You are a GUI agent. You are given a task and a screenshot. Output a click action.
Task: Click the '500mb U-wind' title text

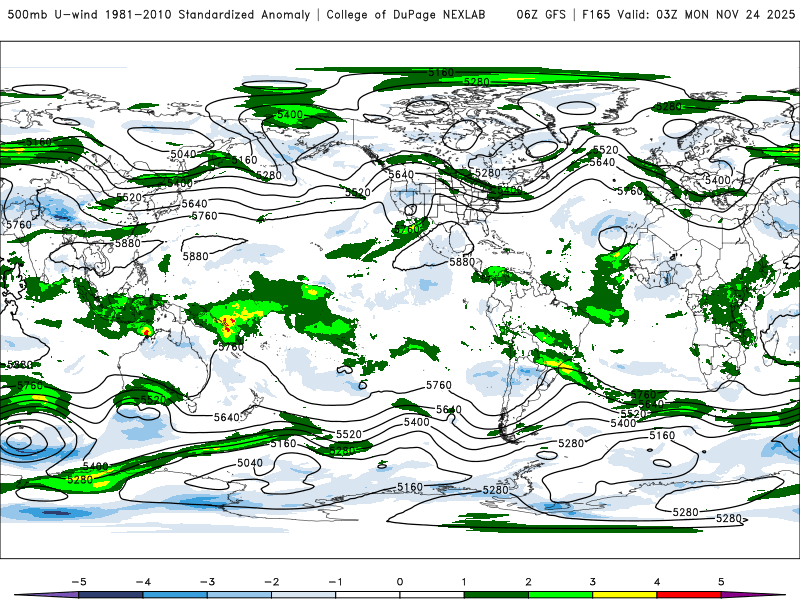click(53, 14)
